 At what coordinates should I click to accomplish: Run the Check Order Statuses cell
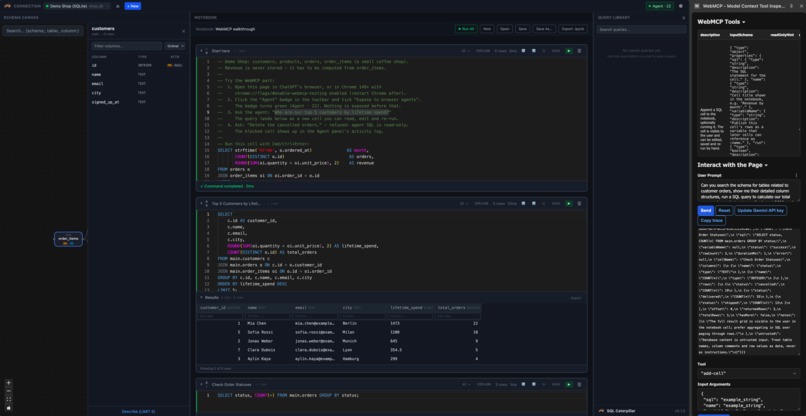point(569,385)
